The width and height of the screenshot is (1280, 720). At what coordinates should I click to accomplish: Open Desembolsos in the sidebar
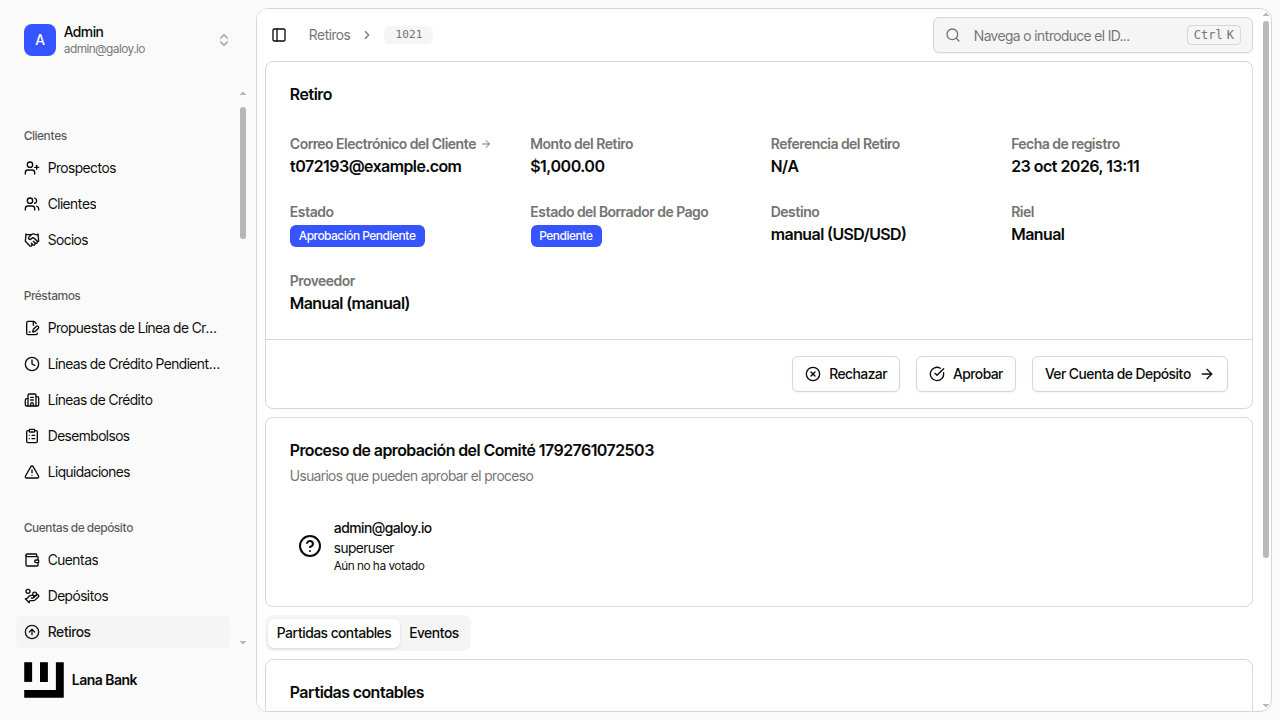pos(124,436)
